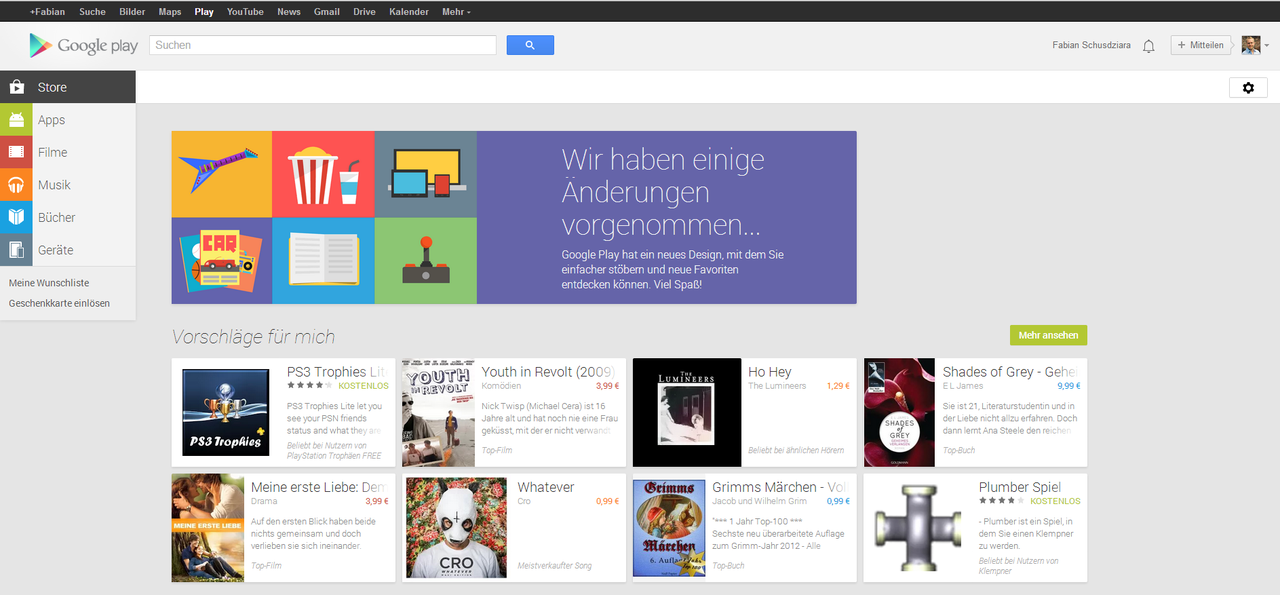Click the Google Play logo
This screenshot has height=595, width=1280.
pyautogui.click(x=84, y=45)
